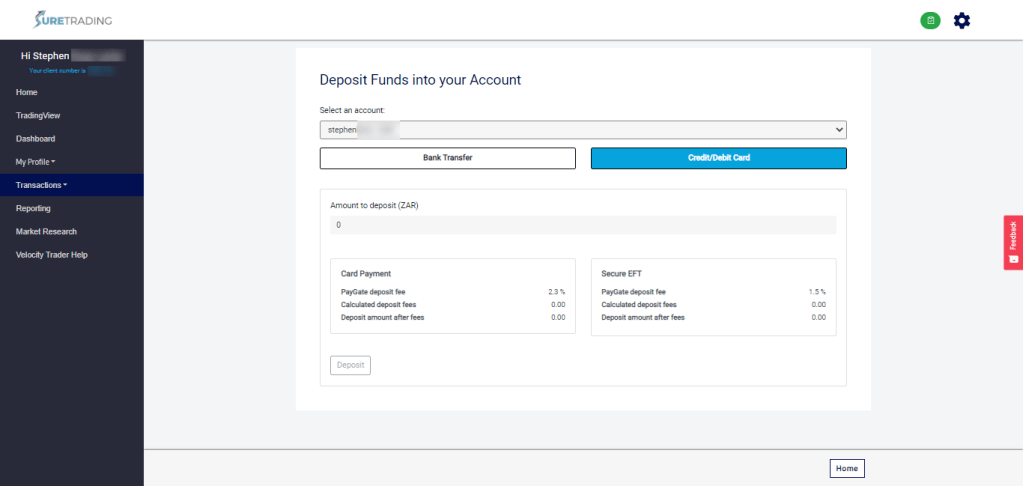The image size is (1023, 486).
Task: Expand Transactions submenu
Action: click(x=42, y=185)
